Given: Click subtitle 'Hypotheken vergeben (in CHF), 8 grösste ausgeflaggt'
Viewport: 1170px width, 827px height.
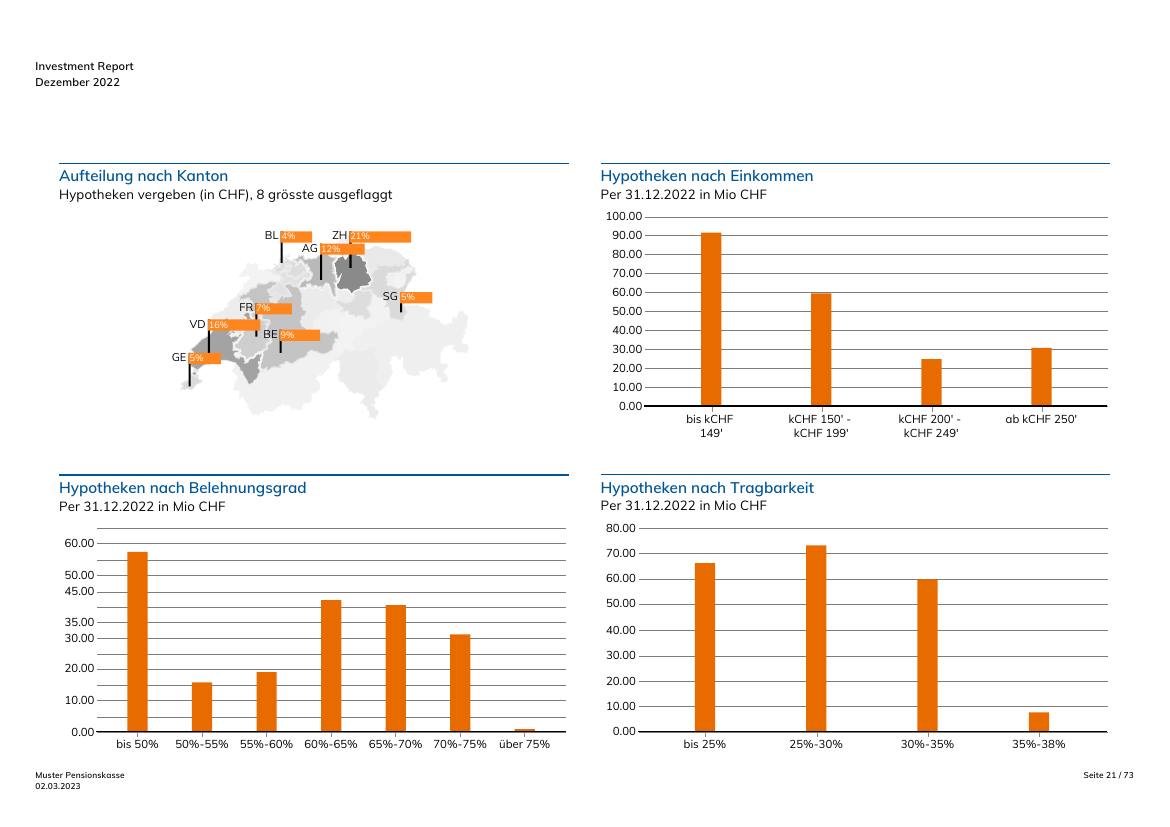Looking at the screenshot, I should 225,195.
